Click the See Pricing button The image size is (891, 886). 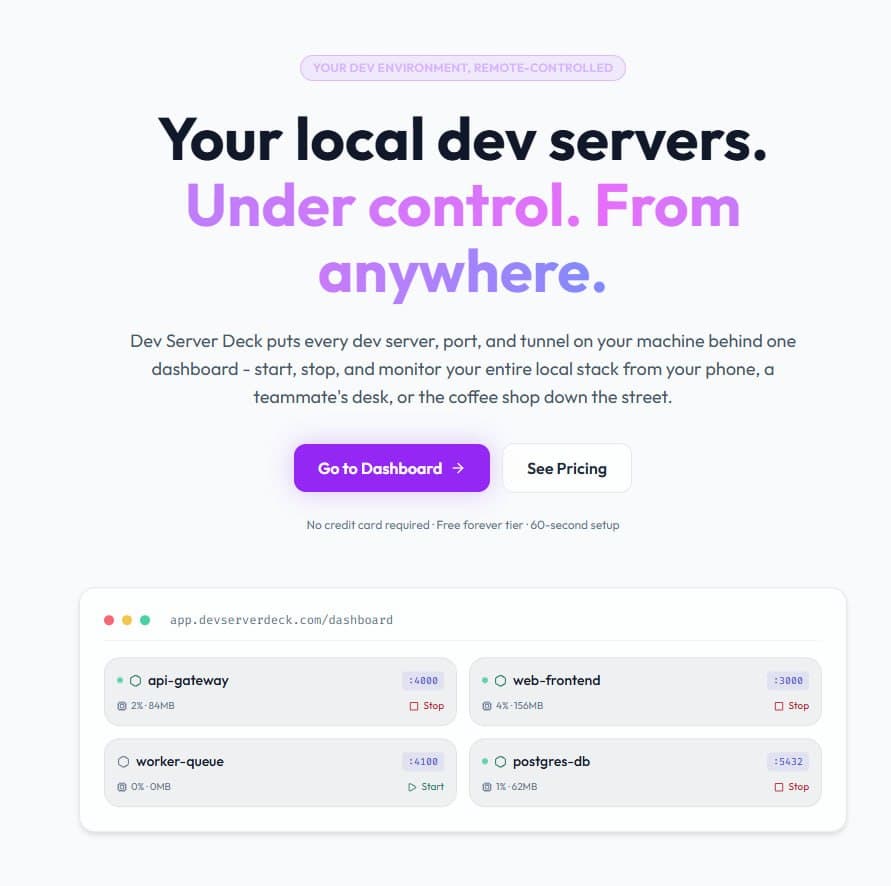point(567,468)
